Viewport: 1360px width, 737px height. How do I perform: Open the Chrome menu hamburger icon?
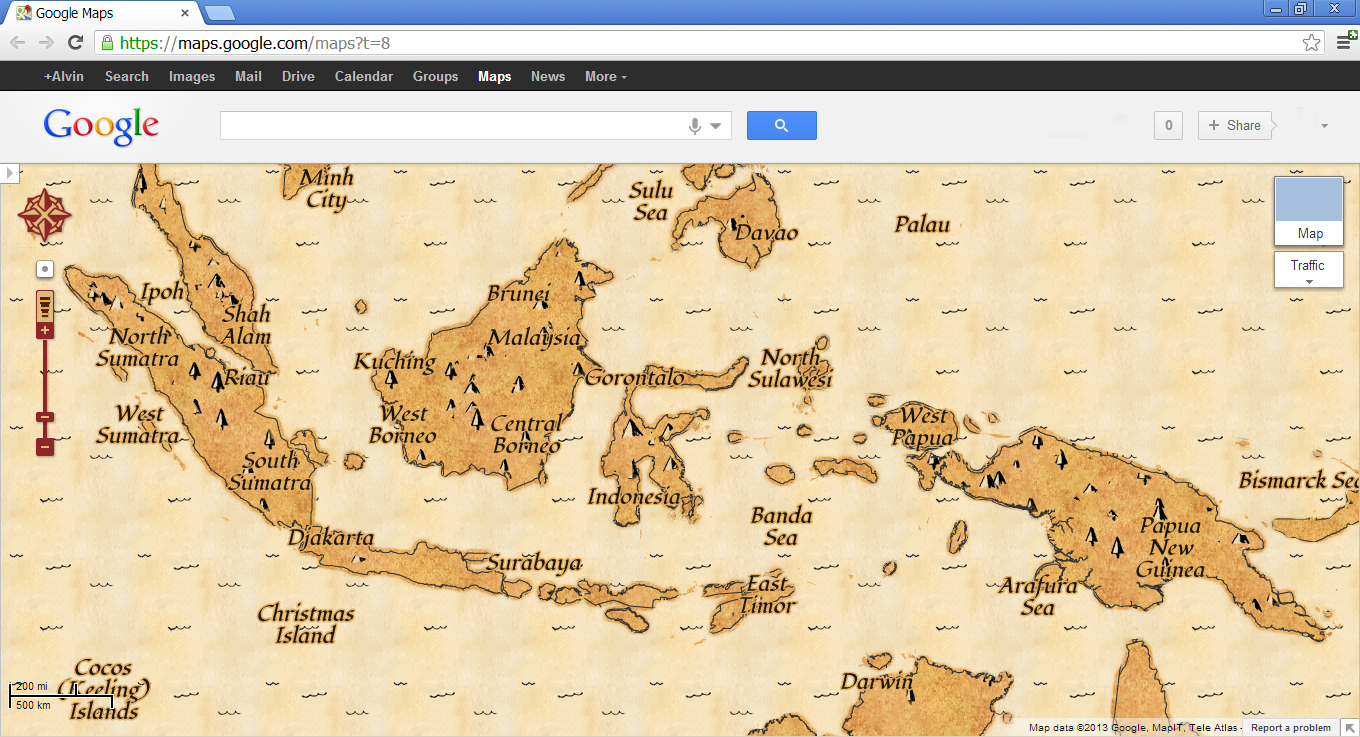[1345, 42]
